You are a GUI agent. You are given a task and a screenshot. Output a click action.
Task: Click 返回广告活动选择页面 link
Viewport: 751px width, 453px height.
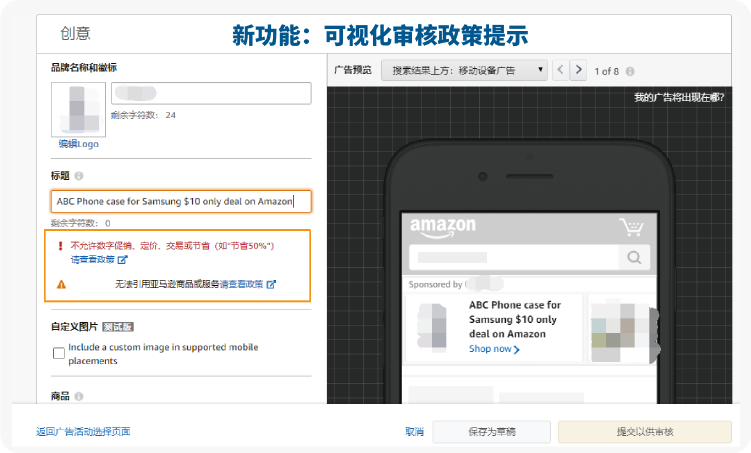click(83, 431)
